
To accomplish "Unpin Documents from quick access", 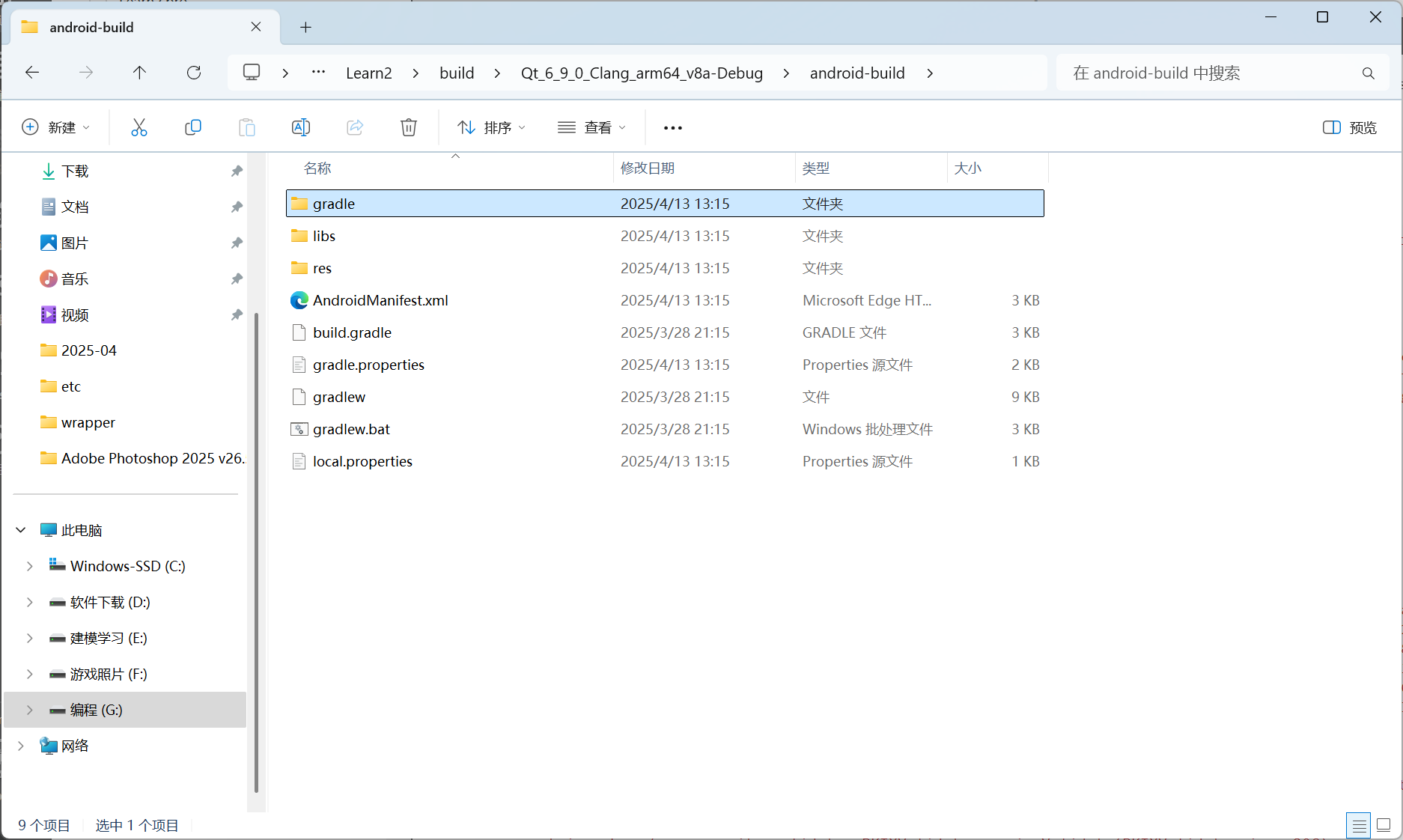I will coord(237,207).
